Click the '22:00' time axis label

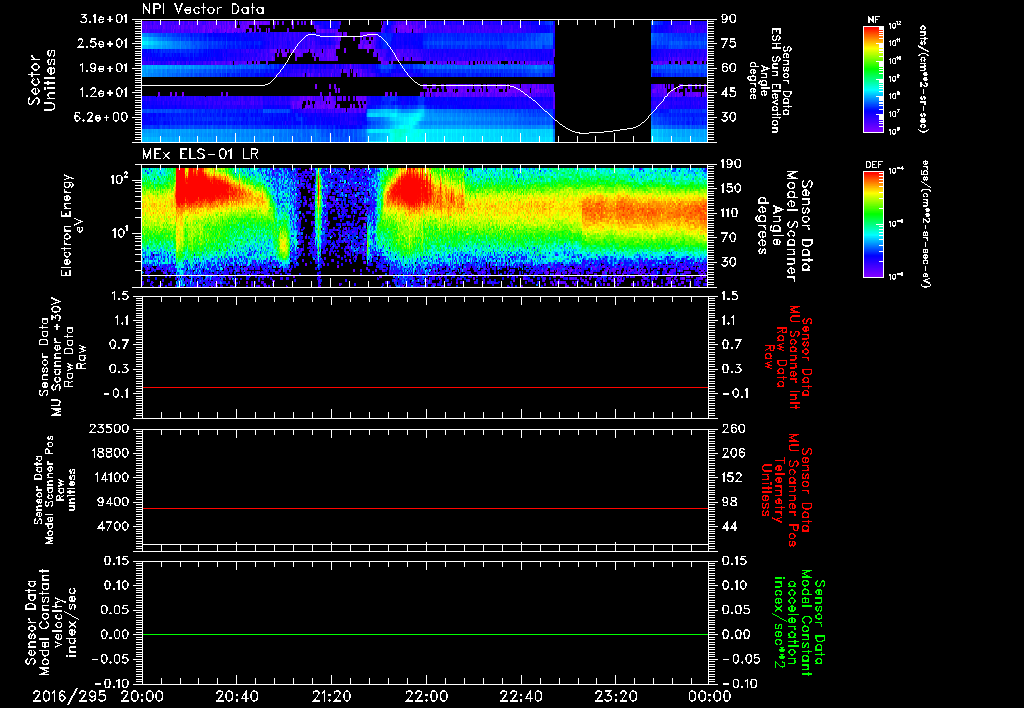point(426,696)
